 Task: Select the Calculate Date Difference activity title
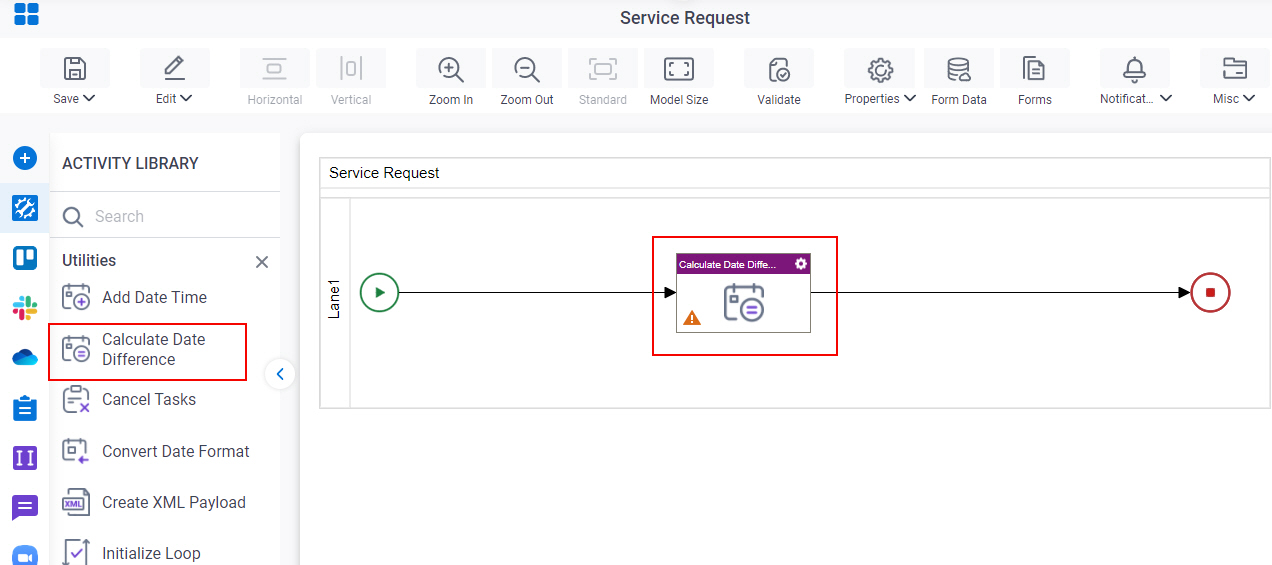pyautogui.click(x=727, y=265)
